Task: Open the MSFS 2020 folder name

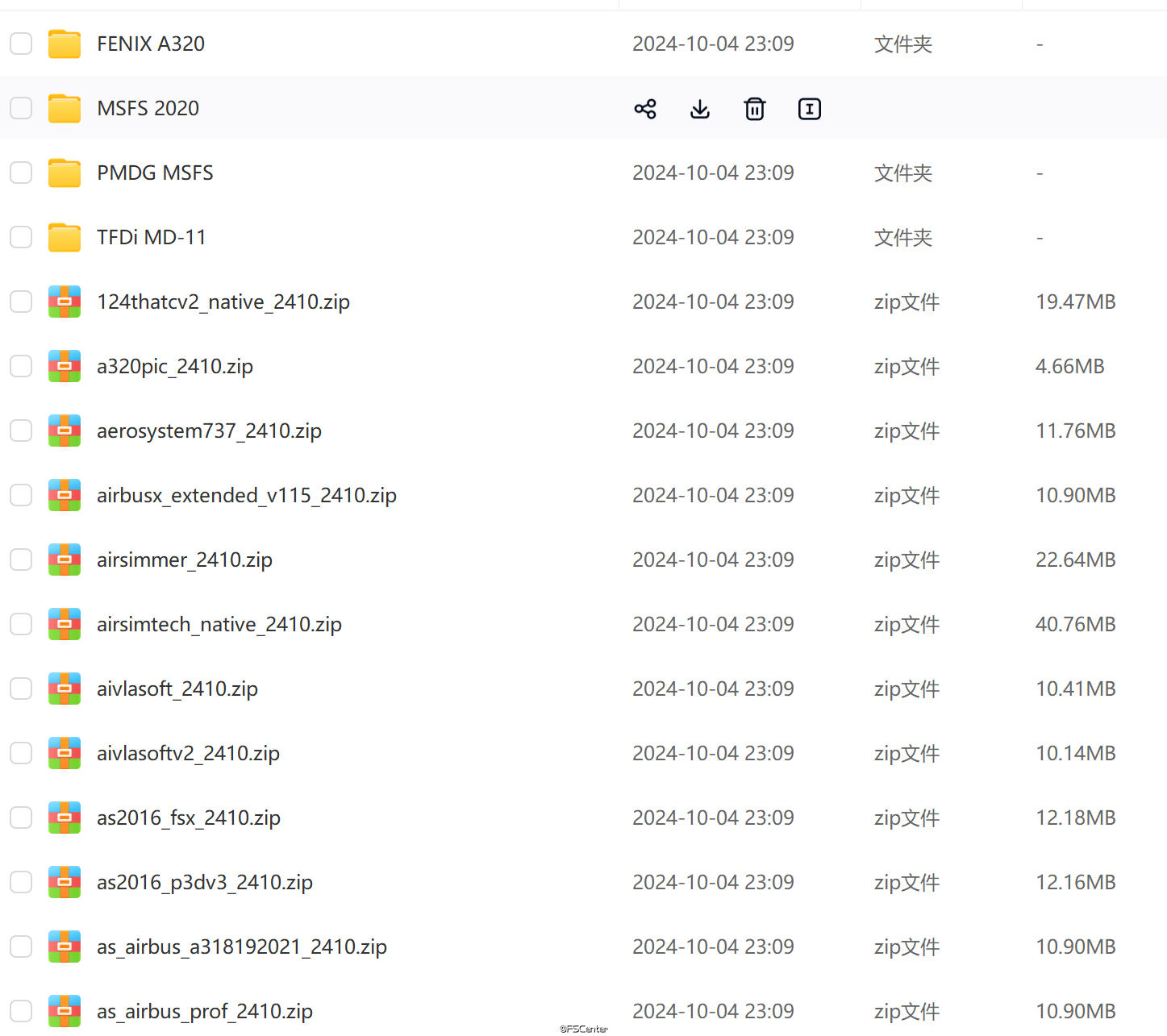Action: coord(148,108)
